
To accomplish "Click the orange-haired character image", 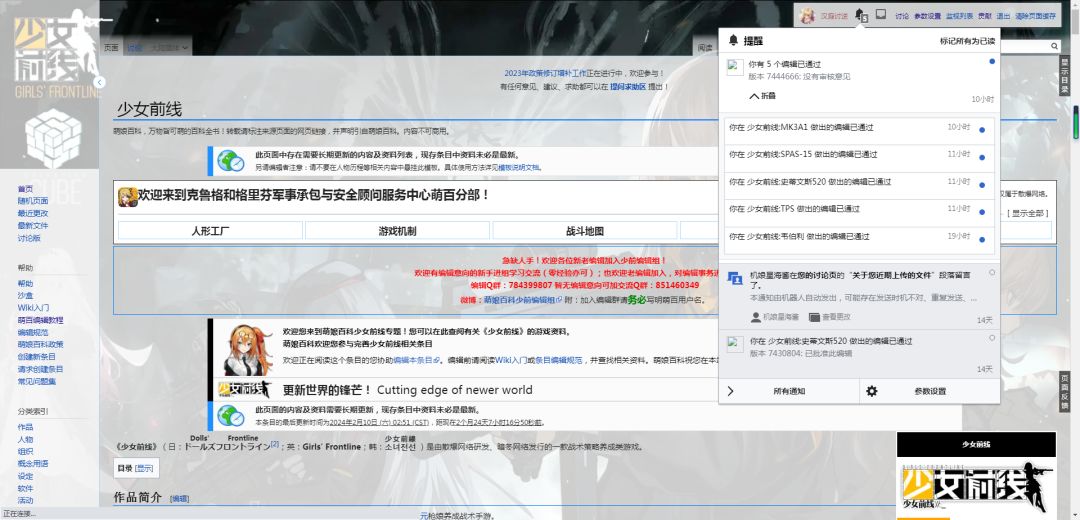I will tap(249, 350).
